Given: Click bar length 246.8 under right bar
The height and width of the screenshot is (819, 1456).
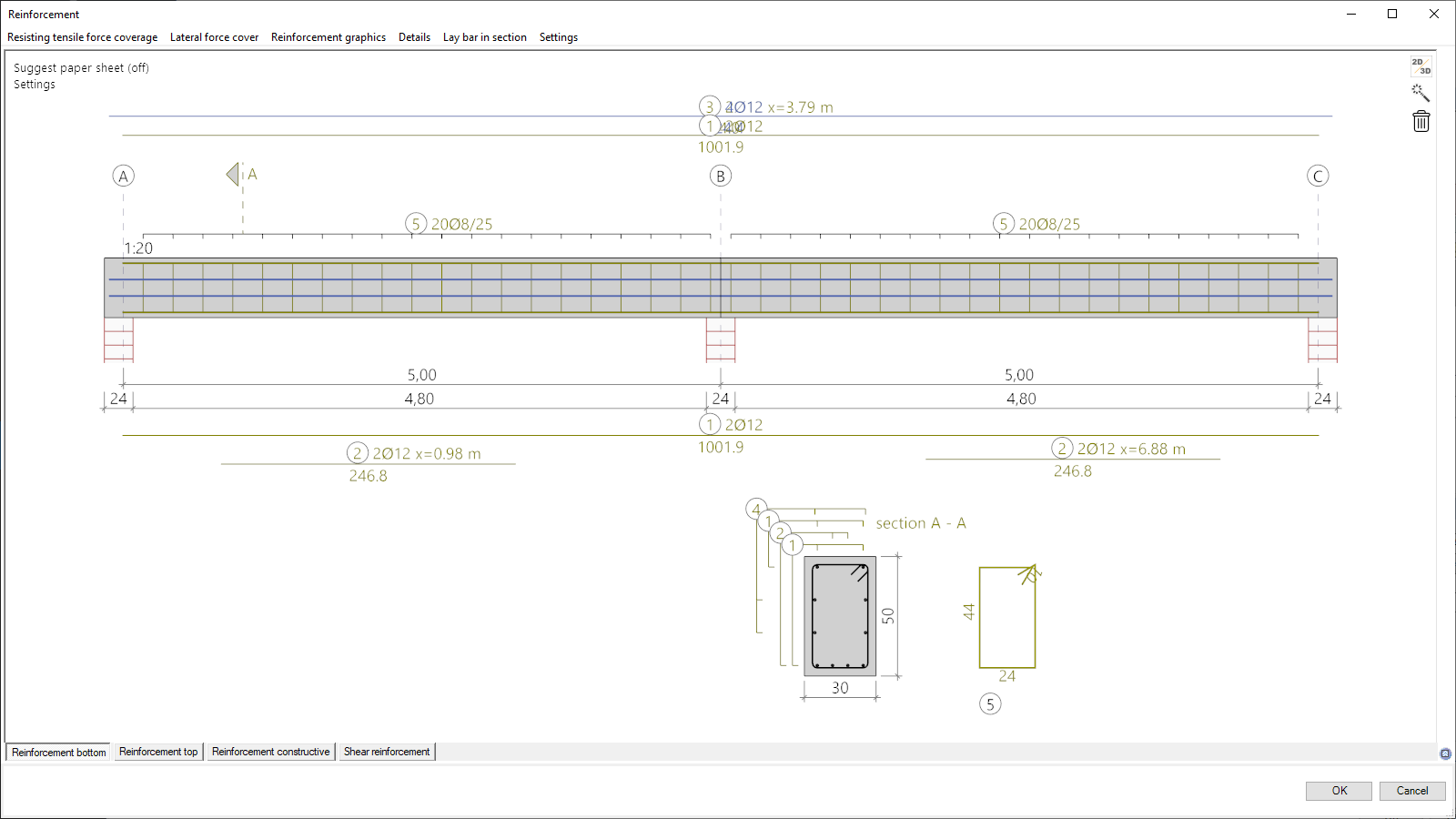Looking at the screenshot, I should pos(1073,471).
